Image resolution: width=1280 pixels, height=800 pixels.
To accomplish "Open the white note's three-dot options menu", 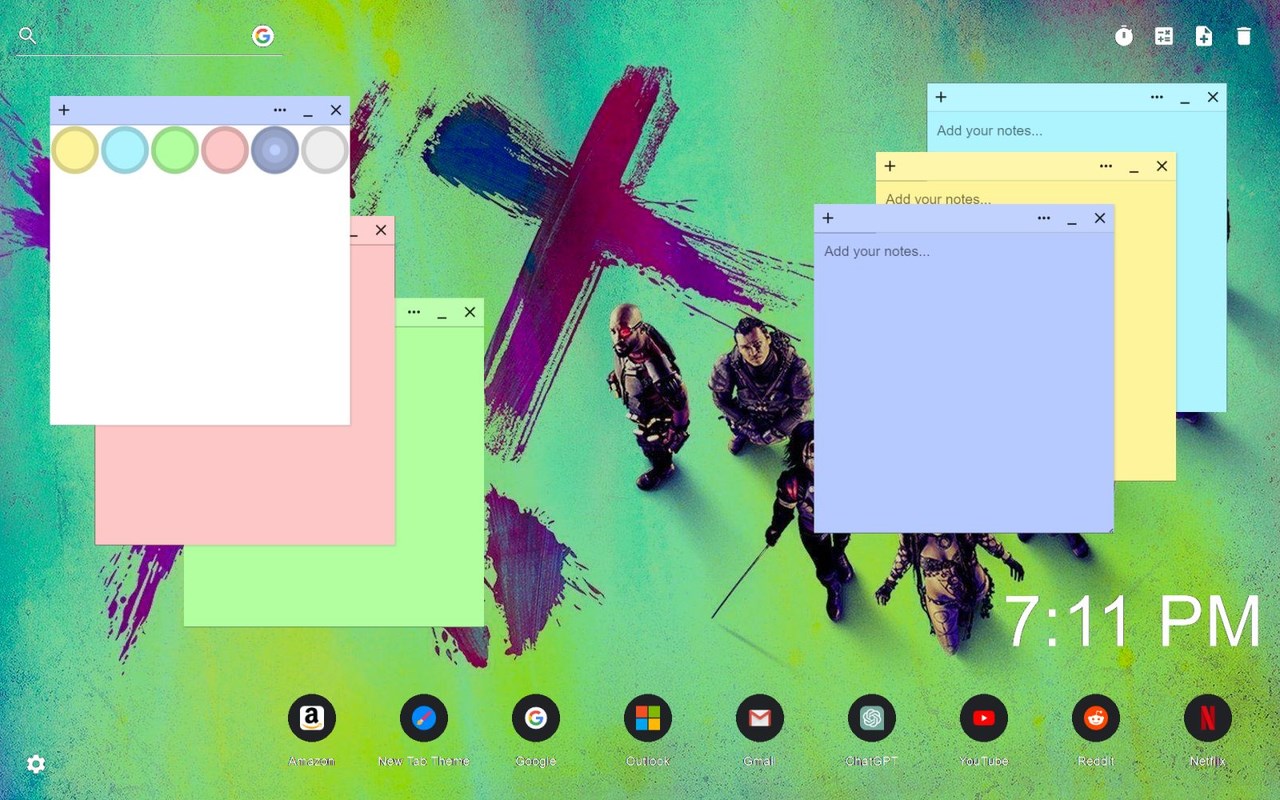I will click(280, 110).
